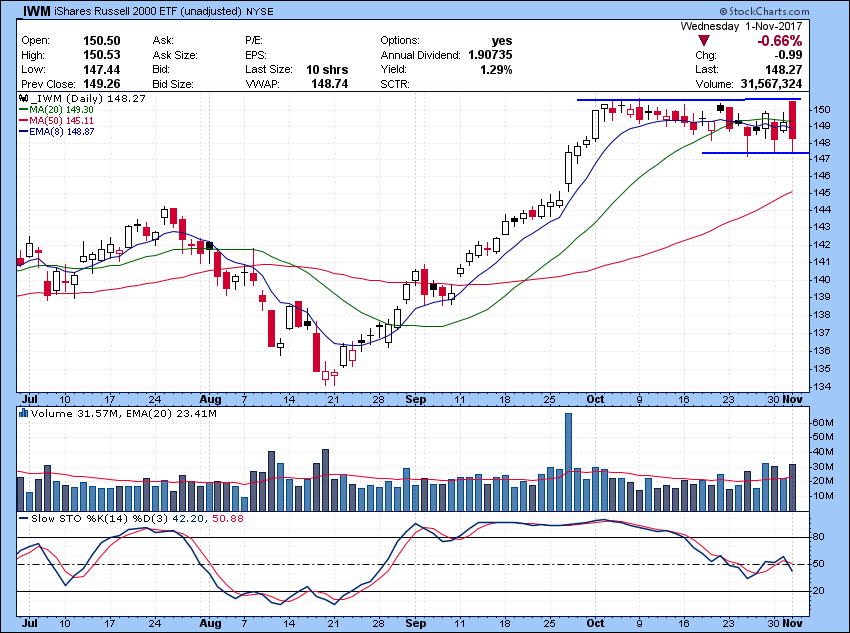Click the candlestick icon beside _IWM (Daily)
Viewport: 850px width, 633px height.
point(23,99)
